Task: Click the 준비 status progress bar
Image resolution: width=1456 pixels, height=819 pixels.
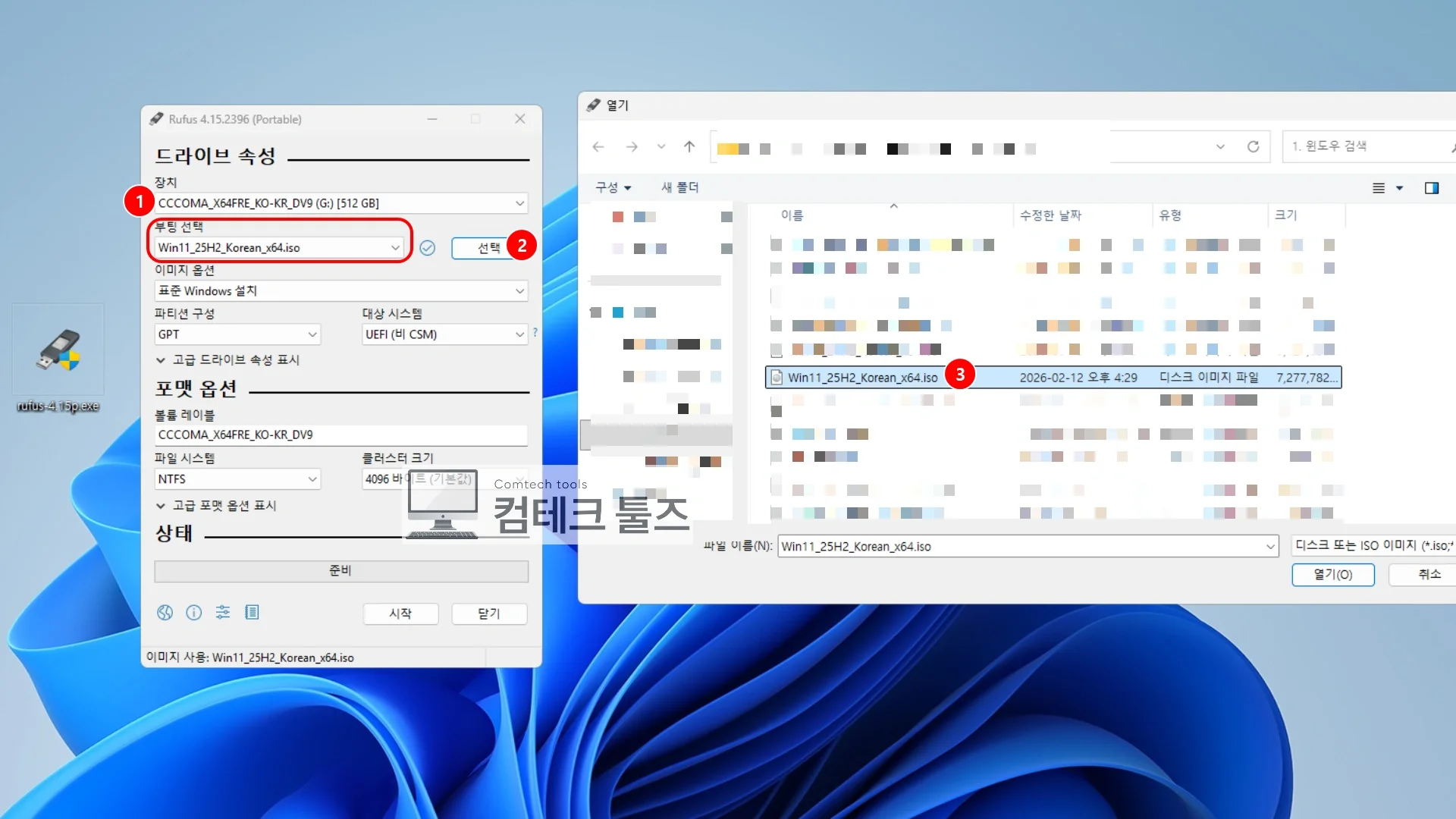Action: coord(341,571)
